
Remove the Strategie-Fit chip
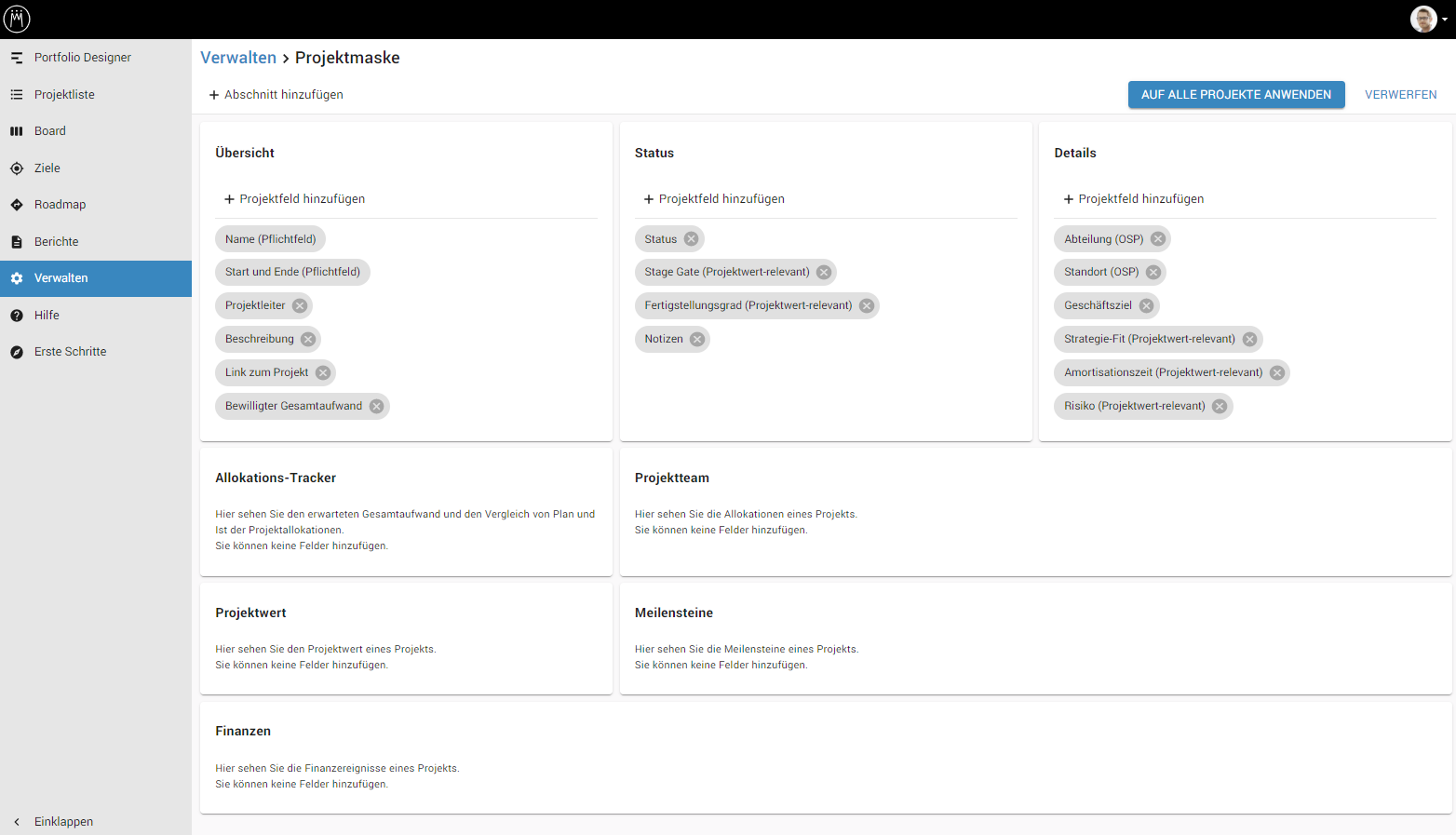1250,339
